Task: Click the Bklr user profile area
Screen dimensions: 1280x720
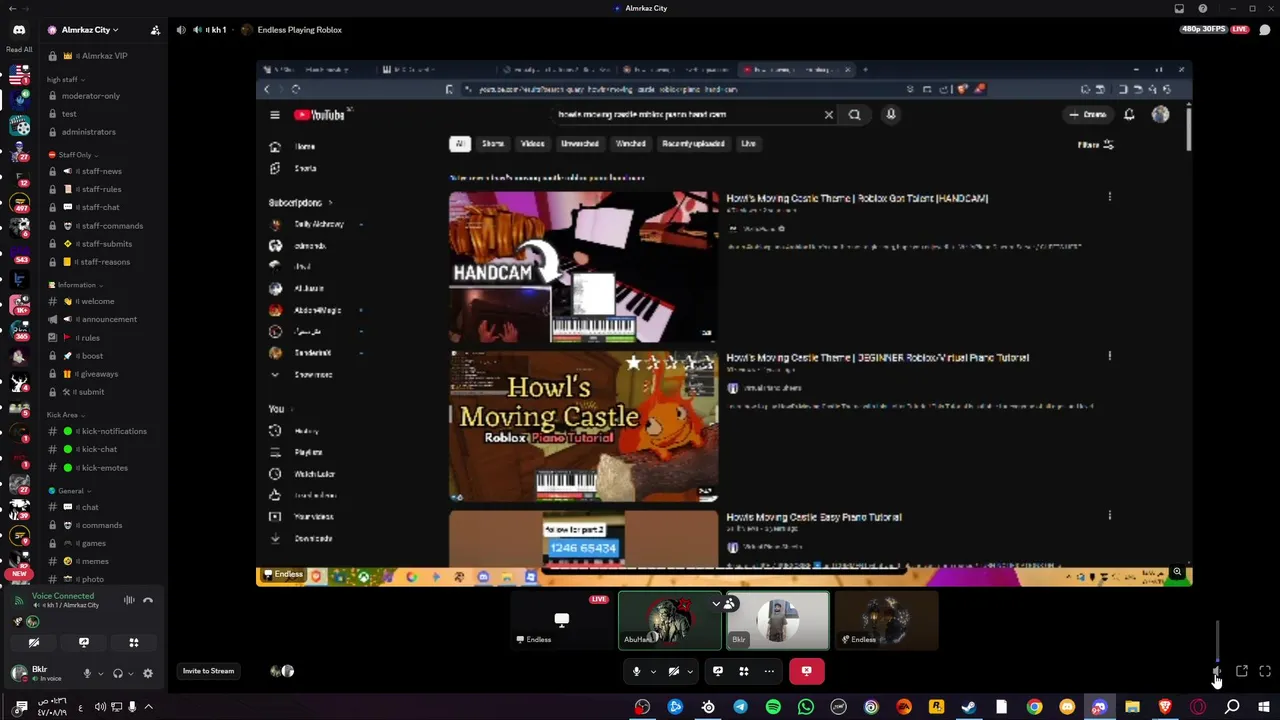Action: [x=42, y=674]
